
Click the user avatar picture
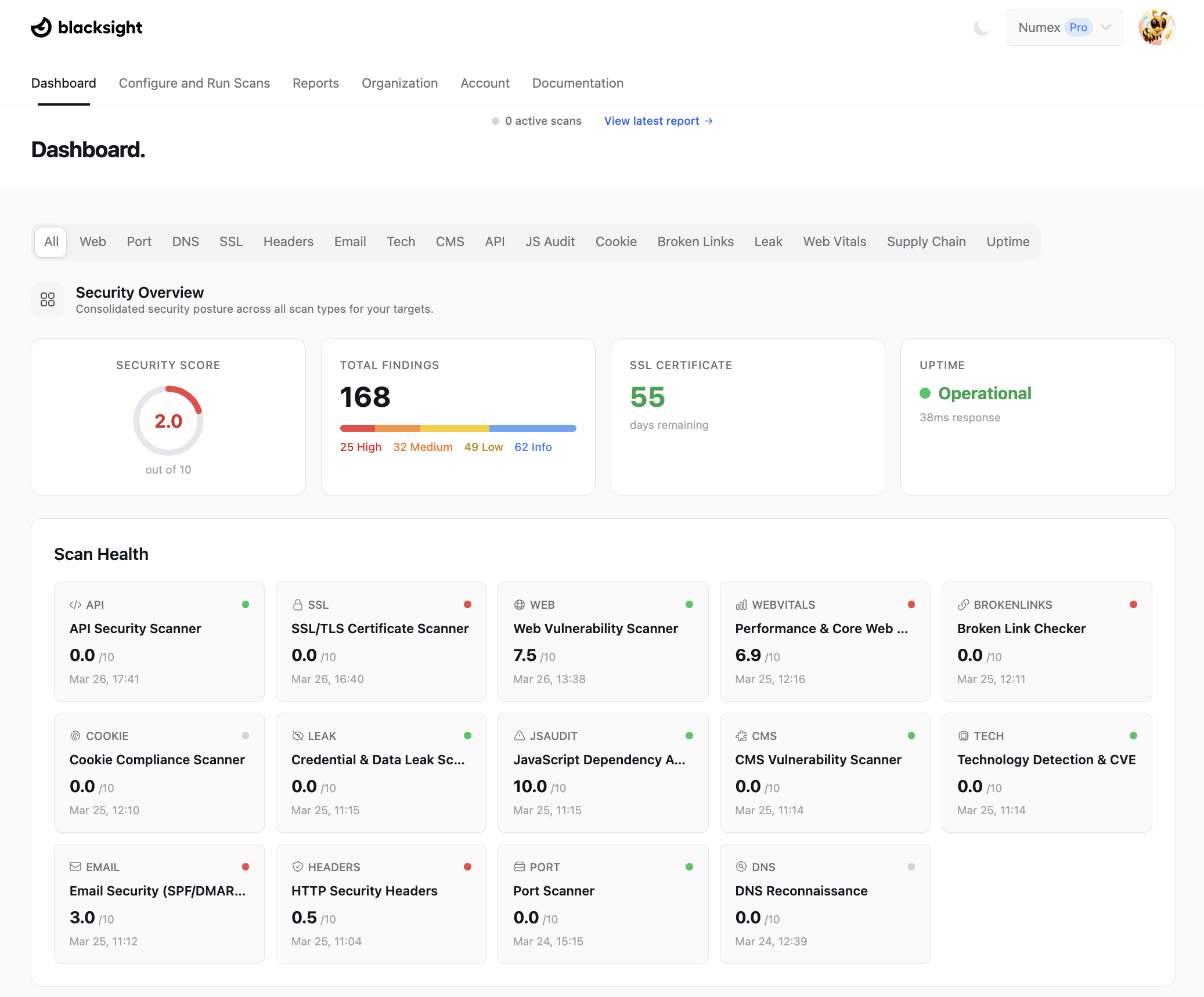[1156, 27]
